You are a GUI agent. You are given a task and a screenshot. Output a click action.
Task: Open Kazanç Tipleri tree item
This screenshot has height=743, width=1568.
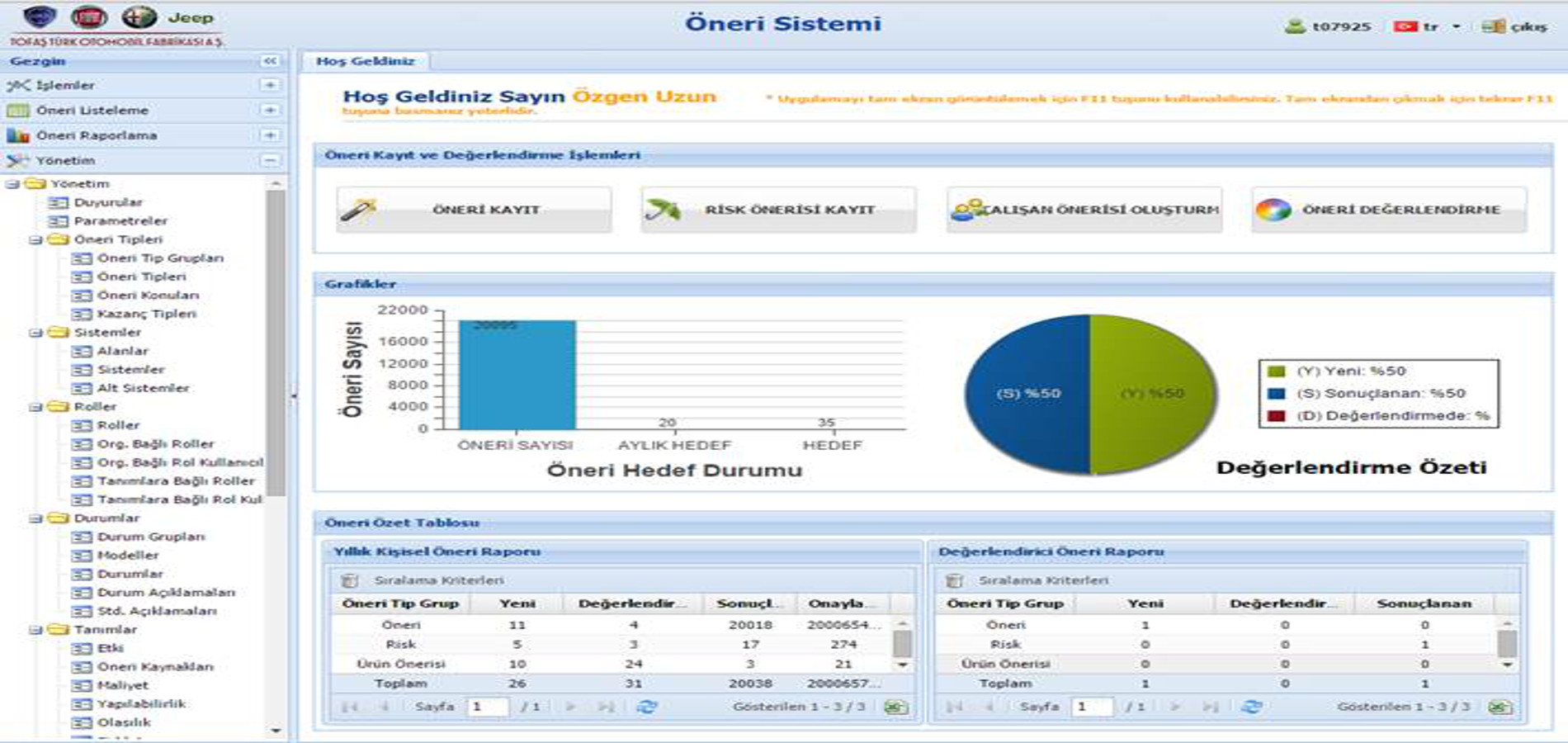146,314
